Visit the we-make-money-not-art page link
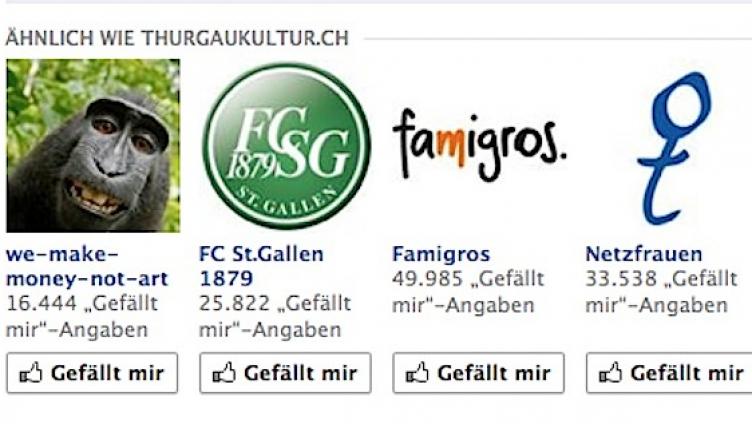Image resolution: width=752 pixels, height=424 pixels. point(87,266)
